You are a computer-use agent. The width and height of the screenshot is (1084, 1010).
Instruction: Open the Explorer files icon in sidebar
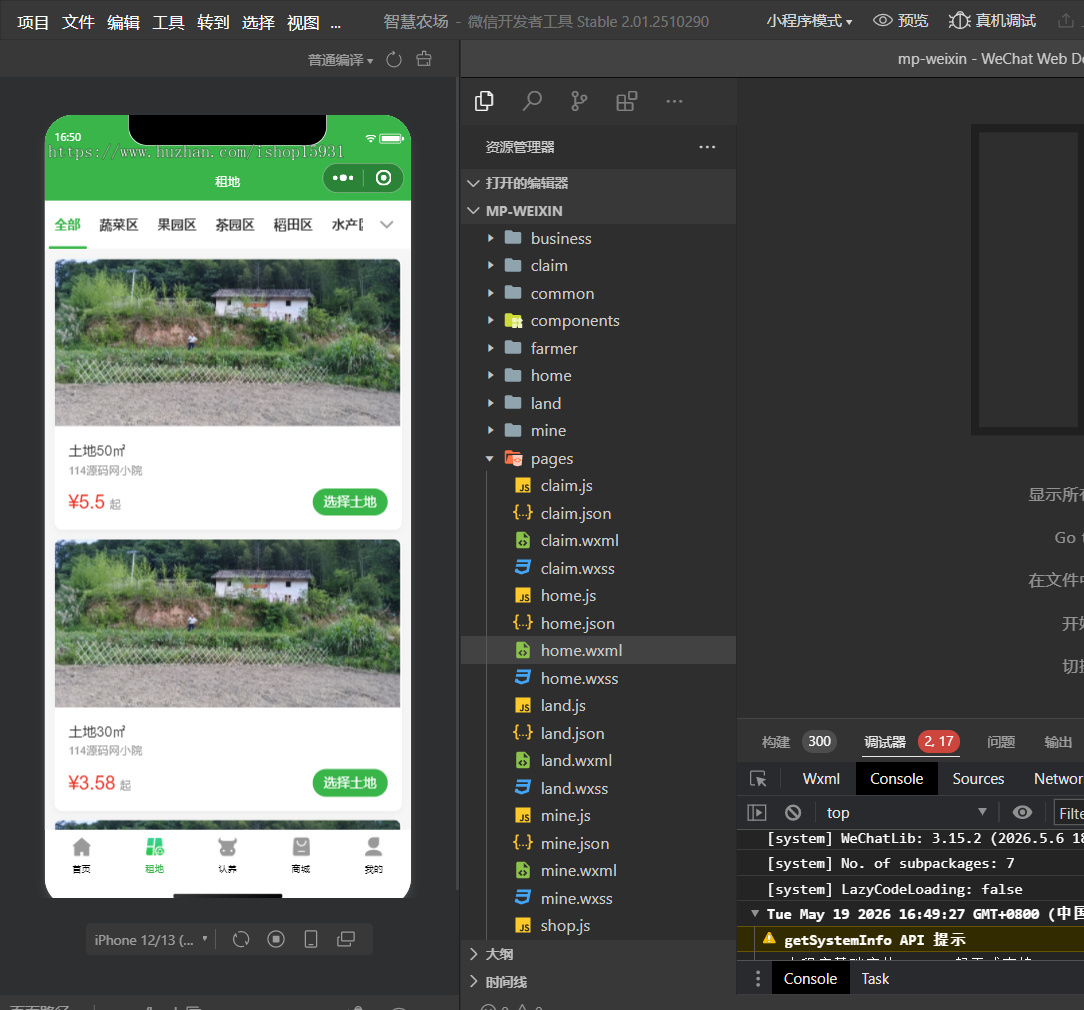[x=484, y=101]
